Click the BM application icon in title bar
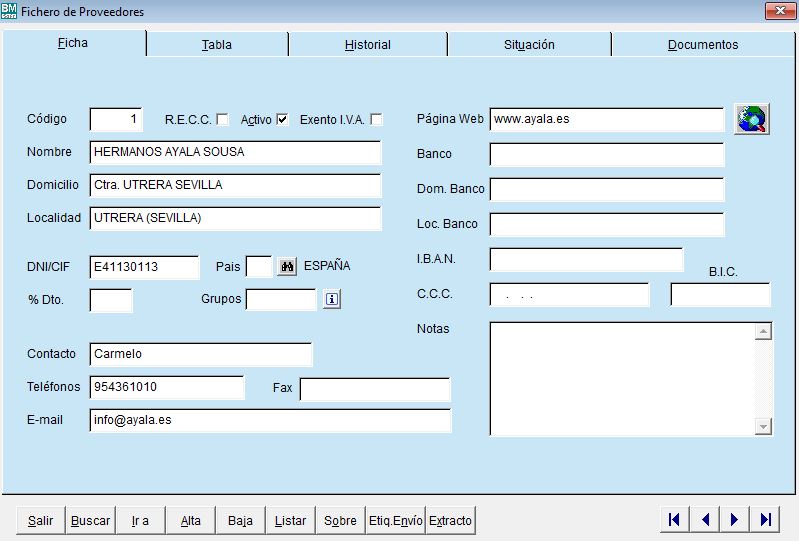This screenshot has width=799, height=541. point(10,11)
